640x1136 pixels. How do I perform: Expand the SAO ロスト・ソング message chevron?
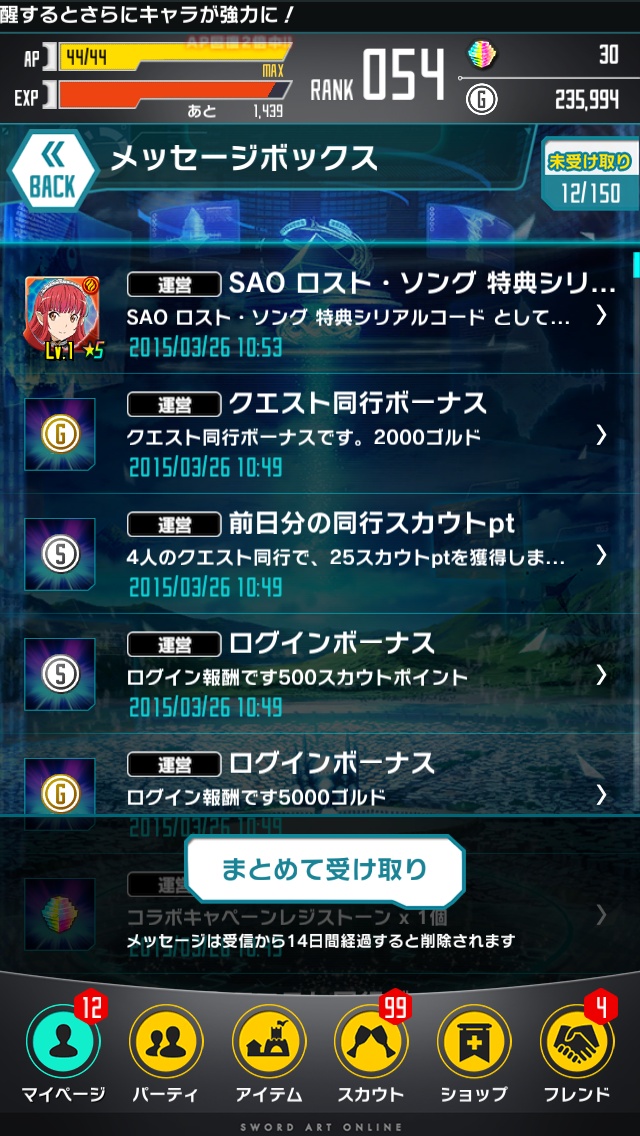click(601, 314)
